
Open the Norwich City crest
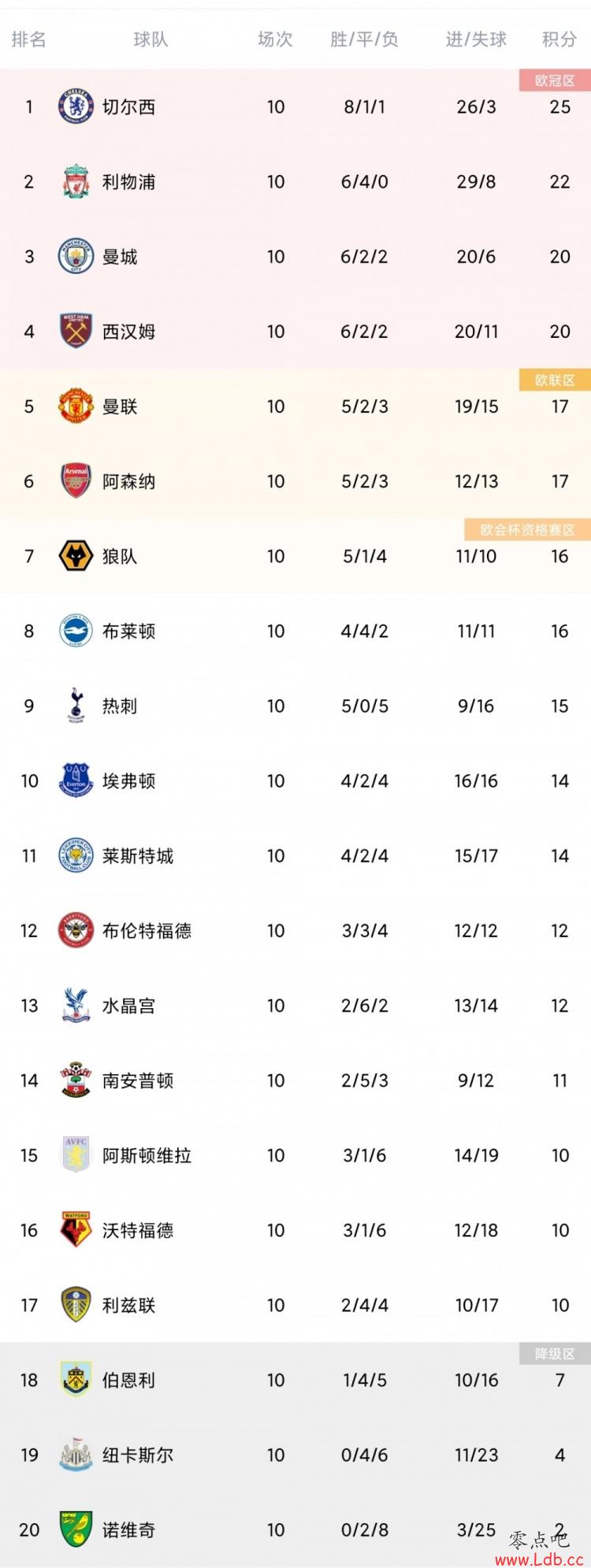click(x=76, y=1529)
